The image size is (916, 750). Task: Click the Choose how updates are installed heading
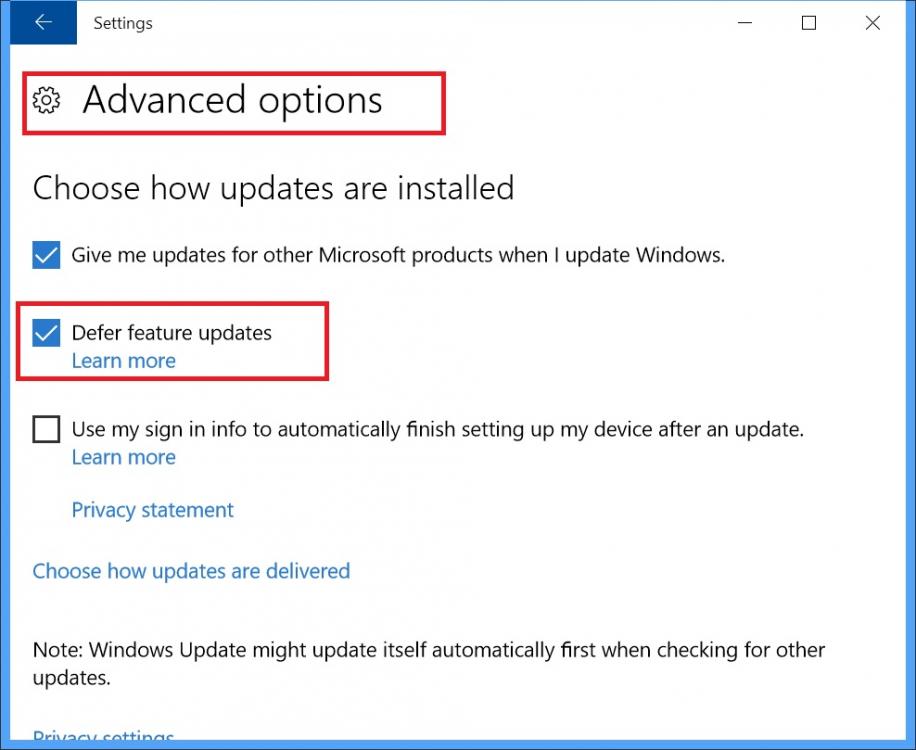click(273, 188)
